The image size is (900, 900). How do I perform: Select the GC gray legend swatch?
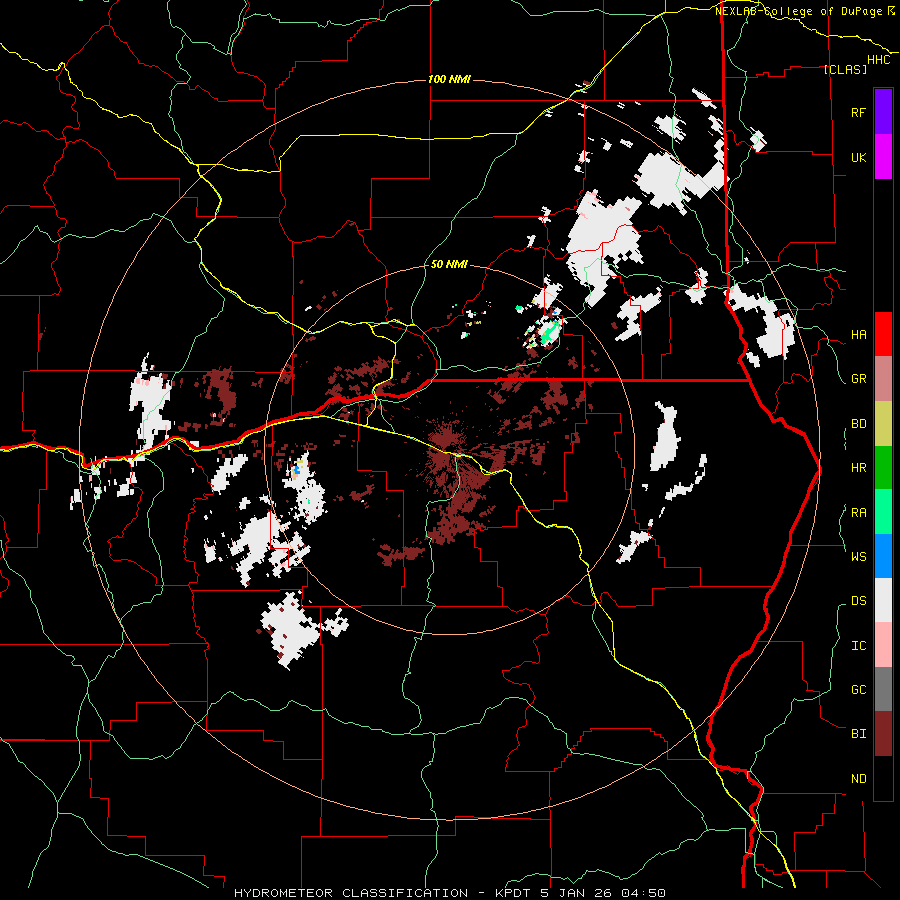point(883,689)
